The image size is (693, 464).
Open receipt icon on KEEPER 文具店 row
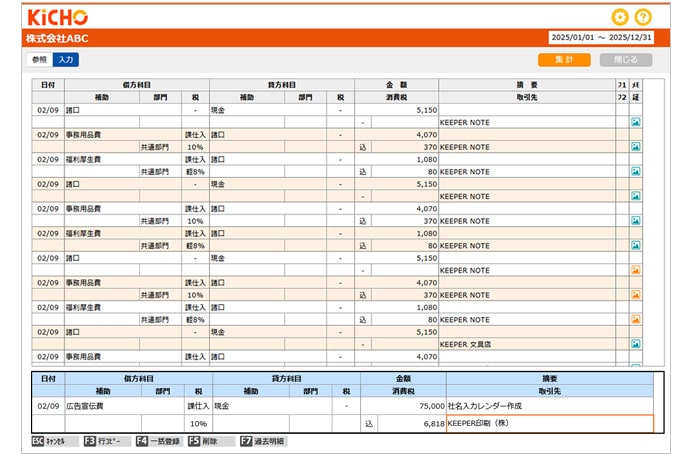tap(635, 344)
